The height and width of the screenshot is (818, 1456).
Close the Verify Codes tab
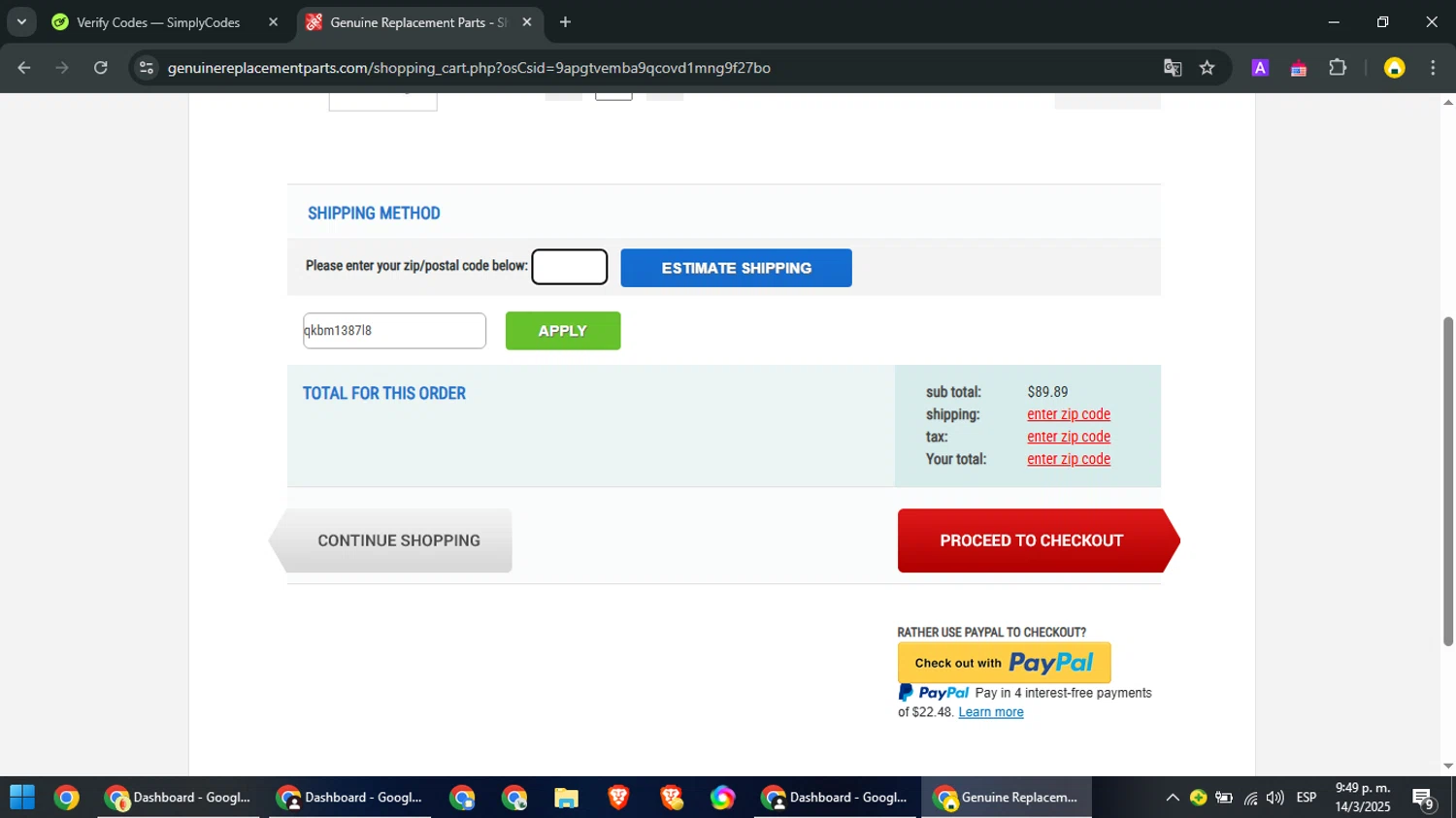[273, 22]
